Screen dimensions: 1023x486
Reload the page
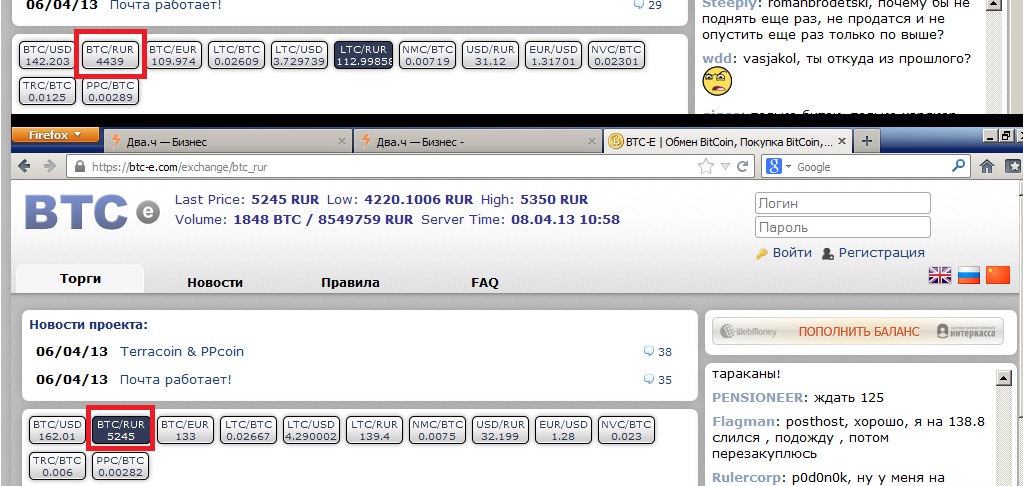point(742,167)
